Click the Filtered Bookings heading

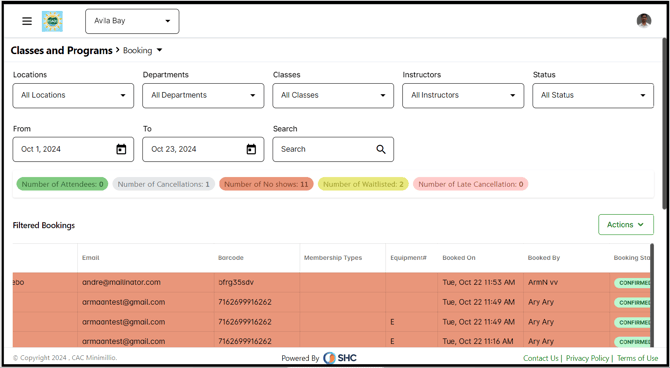(x=44, y=225)
